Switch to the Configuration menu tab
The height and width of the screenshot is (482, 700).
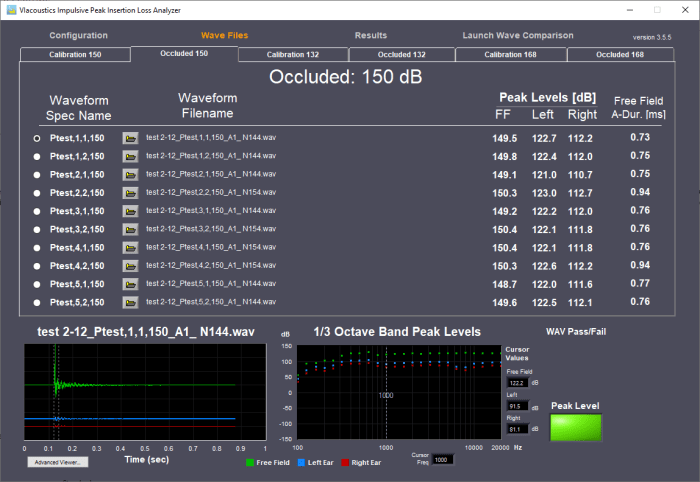pos(79,35)
